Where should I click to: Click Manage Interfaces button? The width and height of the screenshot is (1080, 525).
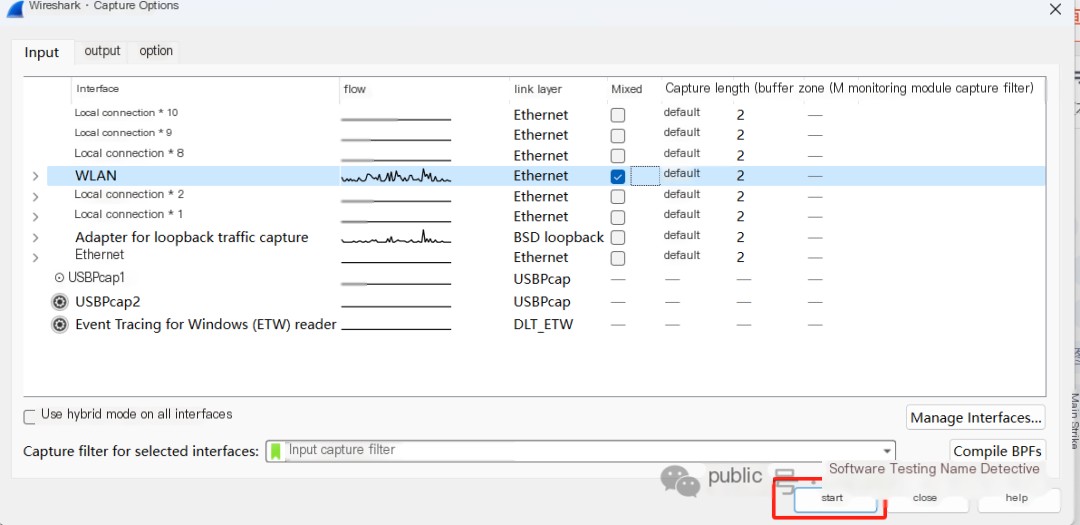975,418
